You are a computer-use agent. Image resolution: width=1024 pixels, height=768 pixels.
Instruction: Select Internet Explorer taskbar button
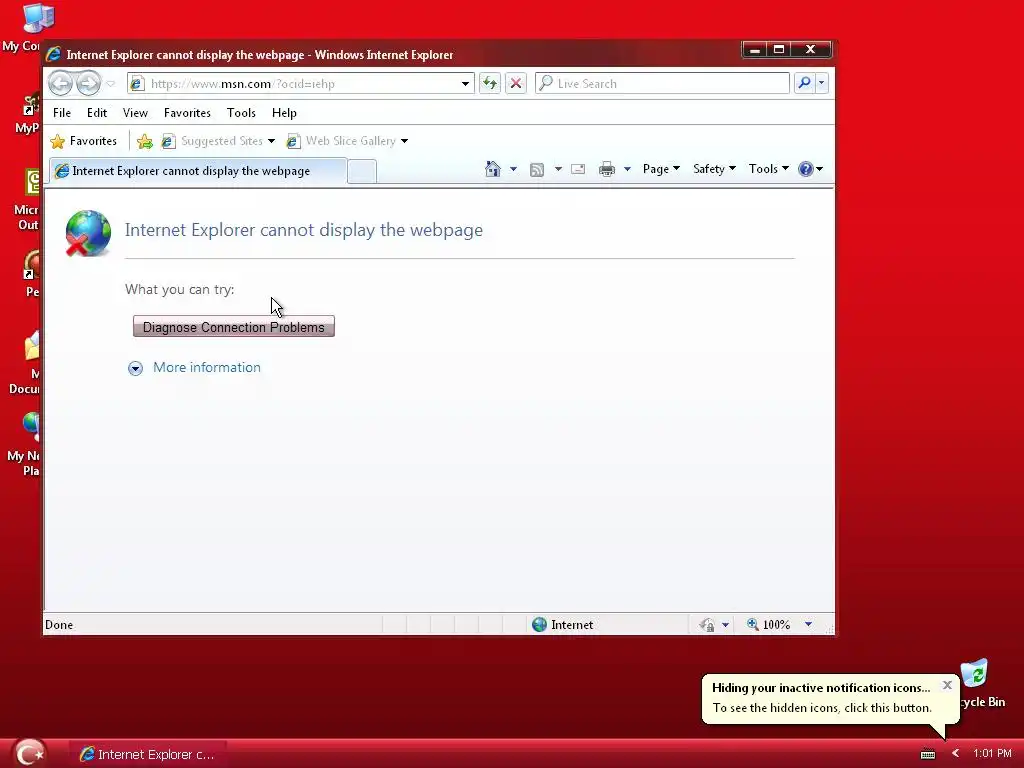coord(148,754)
